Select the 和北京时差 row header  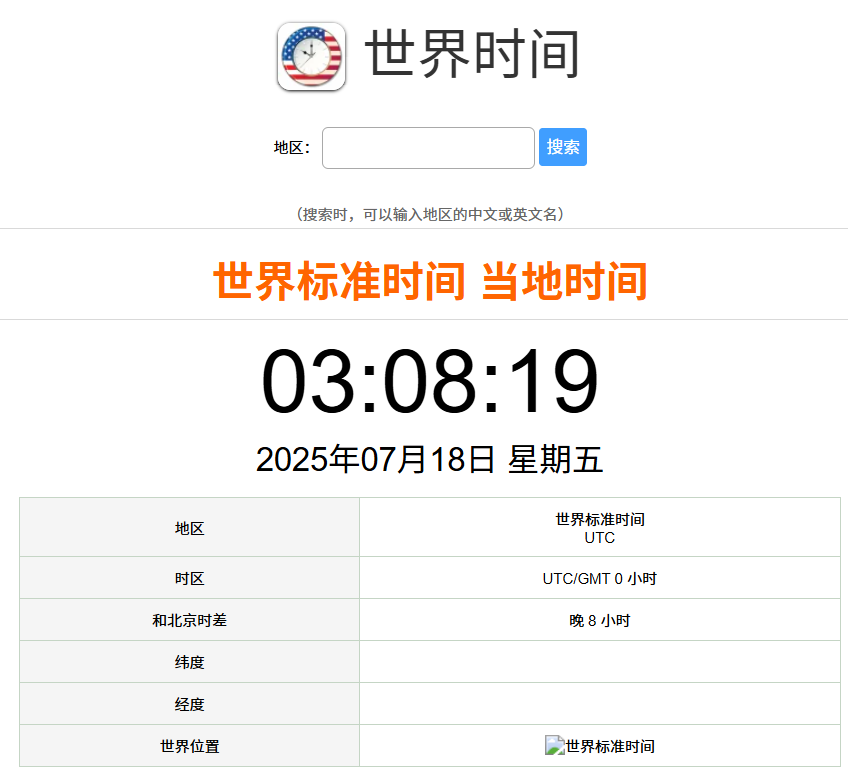point(189,620)
